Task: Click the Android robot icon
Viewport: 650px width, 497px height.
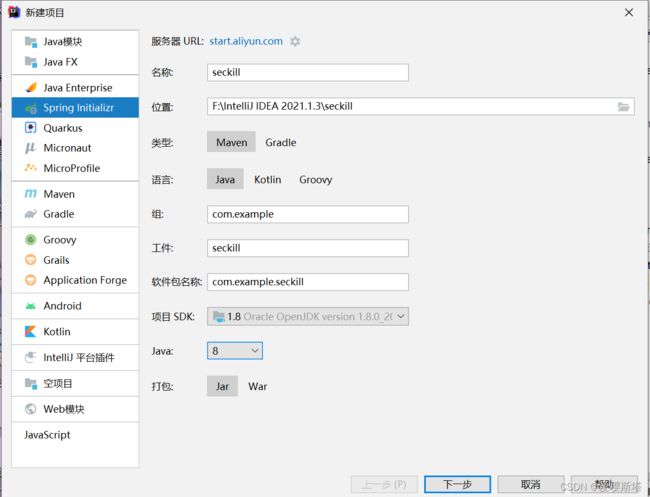Action: tap(31, 306)
